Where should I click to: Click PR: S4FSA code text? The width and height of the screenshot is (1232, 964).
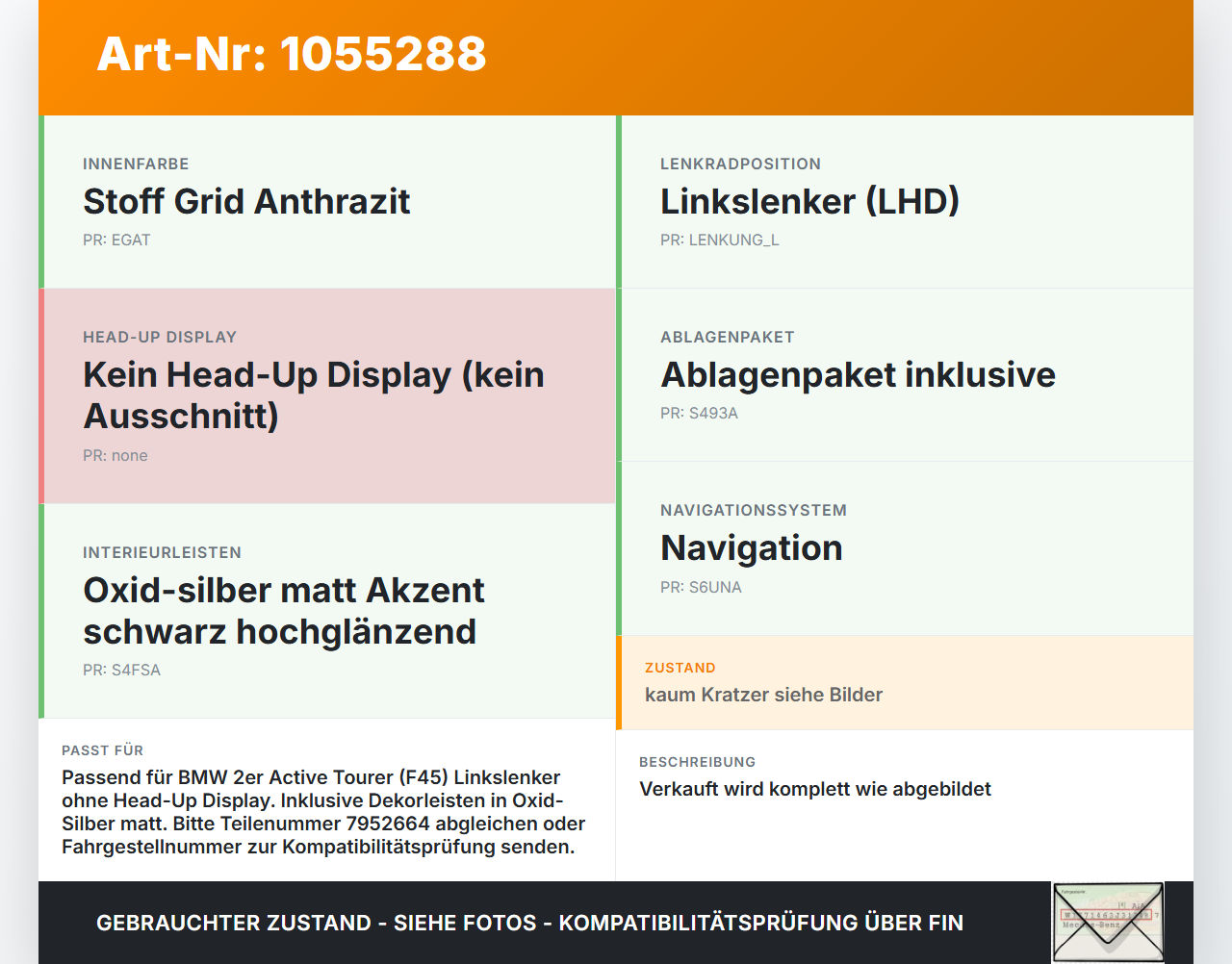pos(121,671)
